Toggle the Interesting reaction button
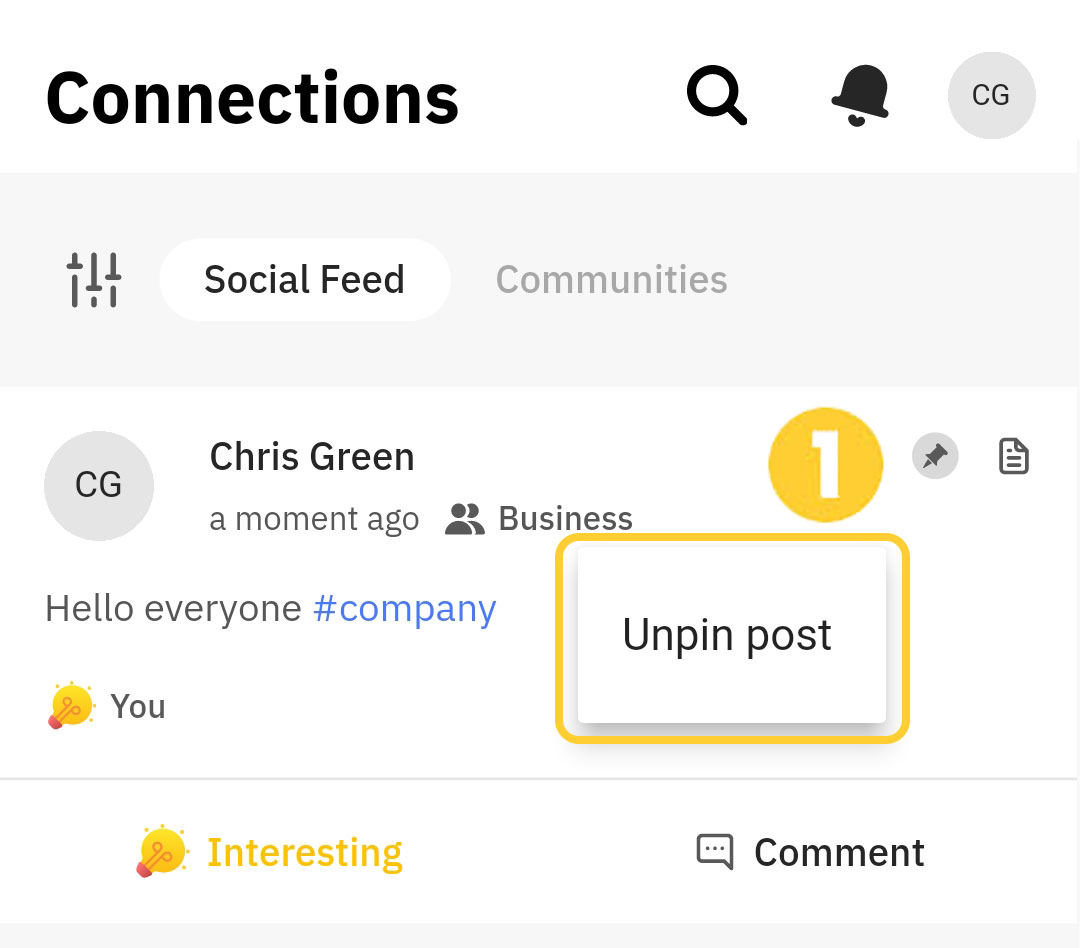Viewport: 1080px width, 948px height. [x=269, y=852]
